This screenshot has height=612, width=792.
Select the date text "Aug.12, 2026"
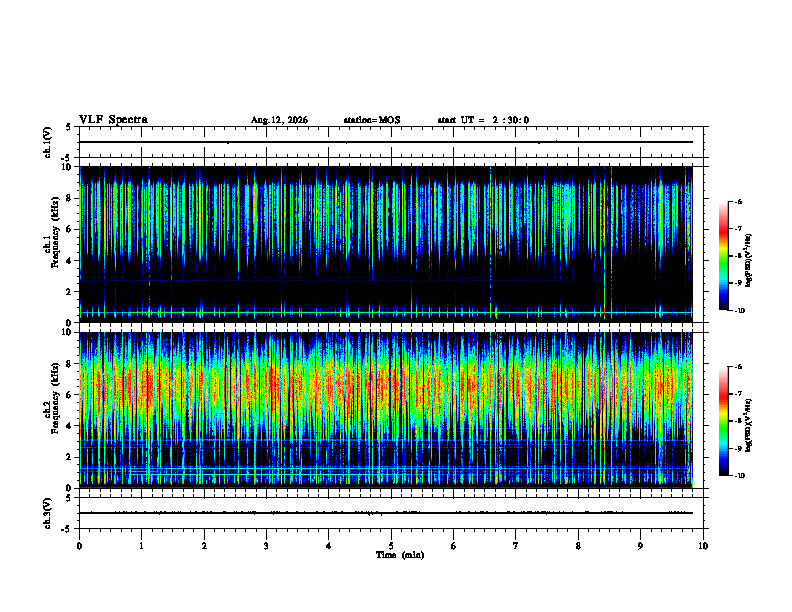(279, 120)
